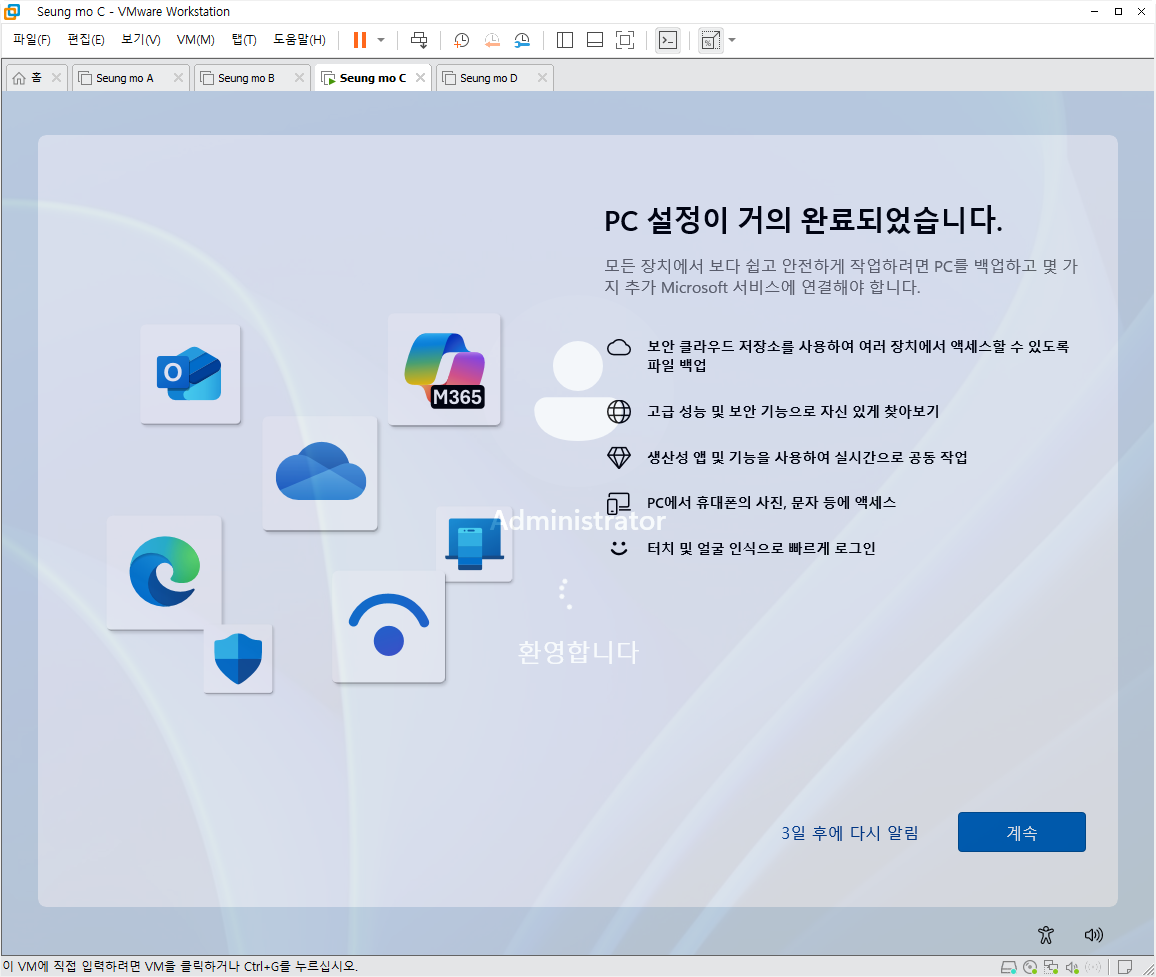Click the guest volume speaker icon
1156x977 pixels.
pos(1093,935)
